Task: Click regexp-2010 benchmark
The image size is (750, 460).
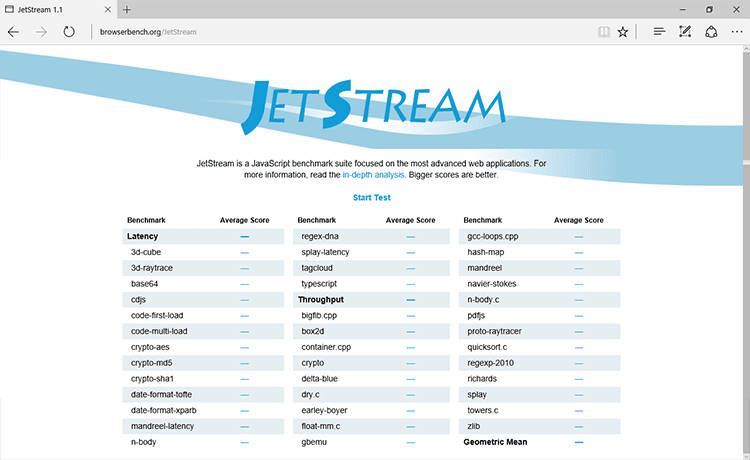Action: tap(490, 363)
